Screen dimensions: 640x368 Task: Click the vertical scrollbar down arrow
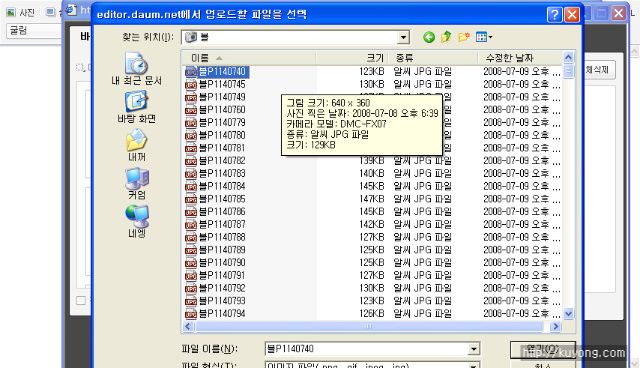coord(569,314)
